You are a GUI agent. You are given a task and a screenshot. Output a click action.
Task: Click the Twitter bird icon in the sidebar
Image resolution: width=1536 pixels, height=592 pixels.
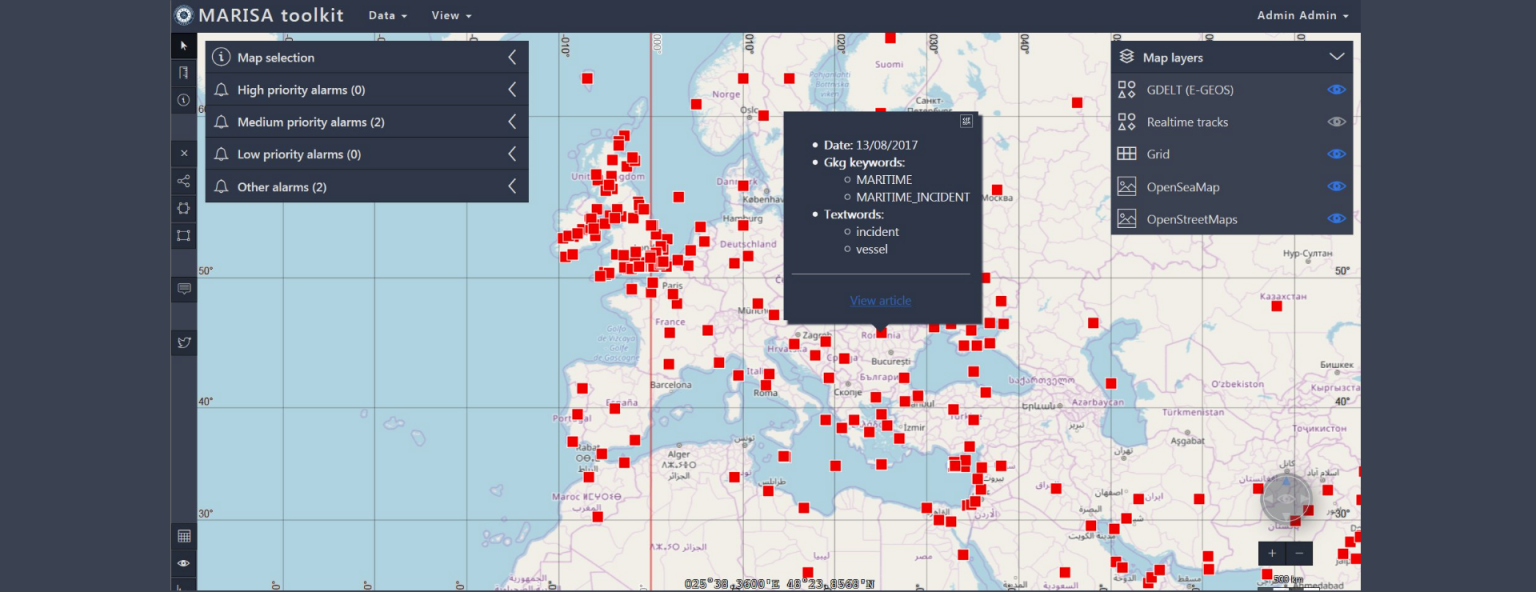183,342
